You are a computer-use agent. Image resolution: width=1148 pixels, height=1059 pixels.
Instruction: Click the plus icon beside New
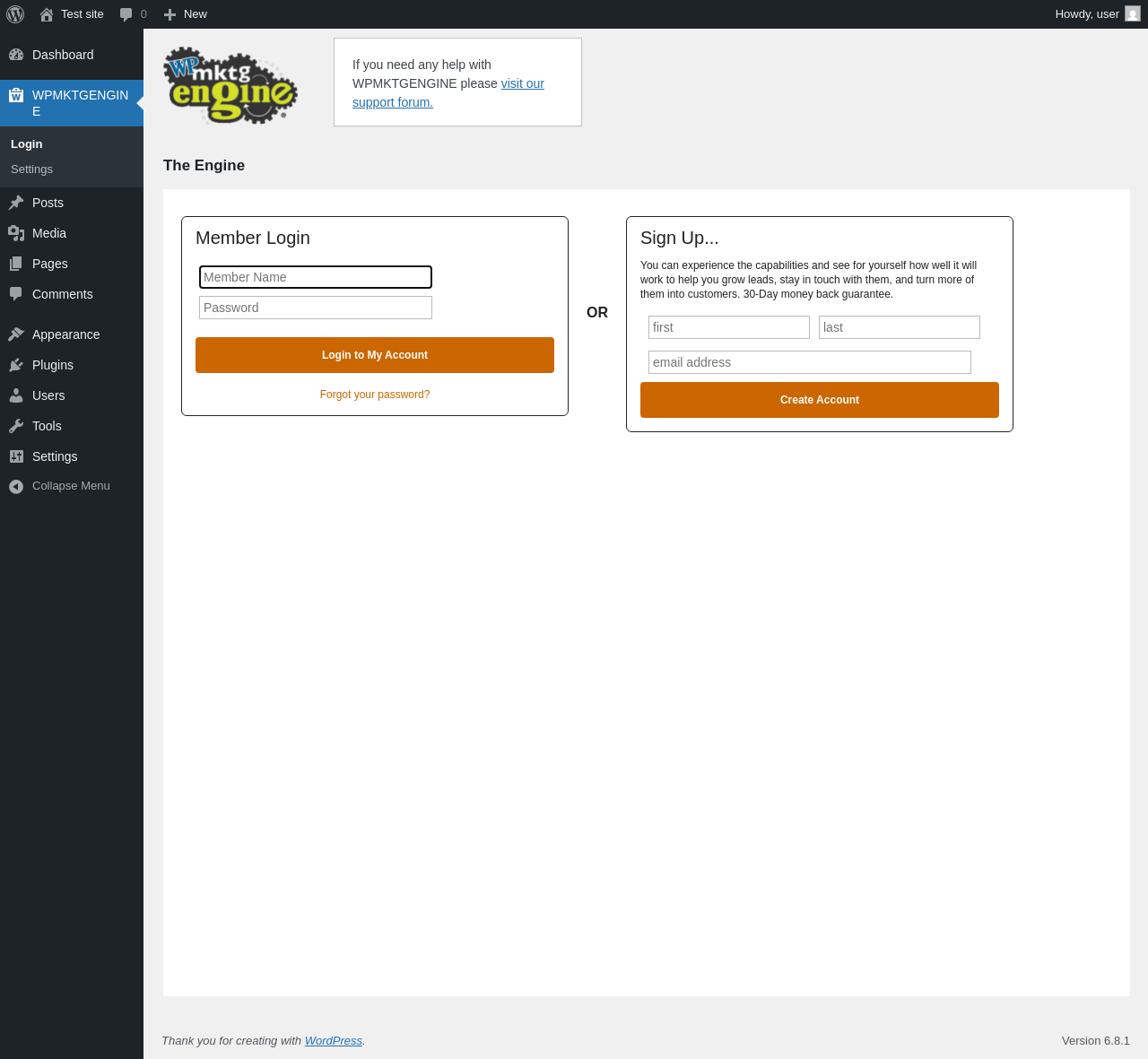click(170, 14)
